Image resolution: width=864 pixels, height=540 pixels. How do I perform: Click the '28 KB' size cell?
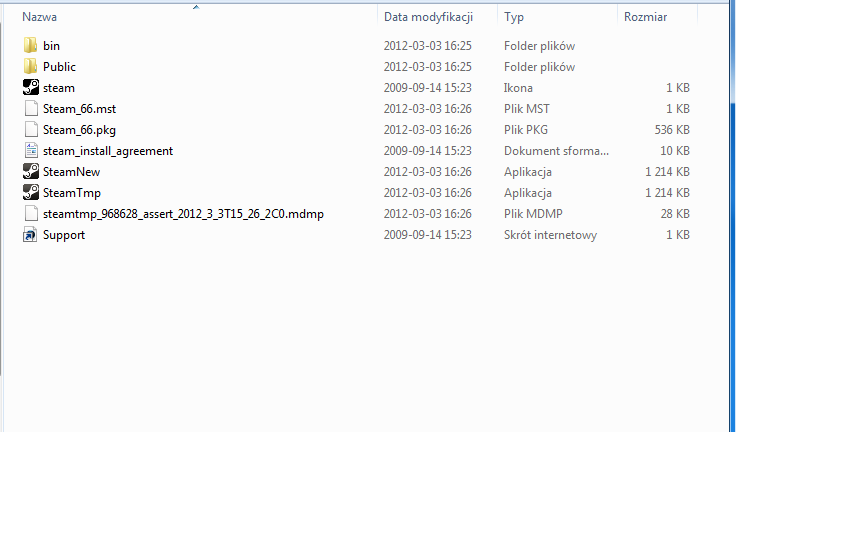pos(675,214)
